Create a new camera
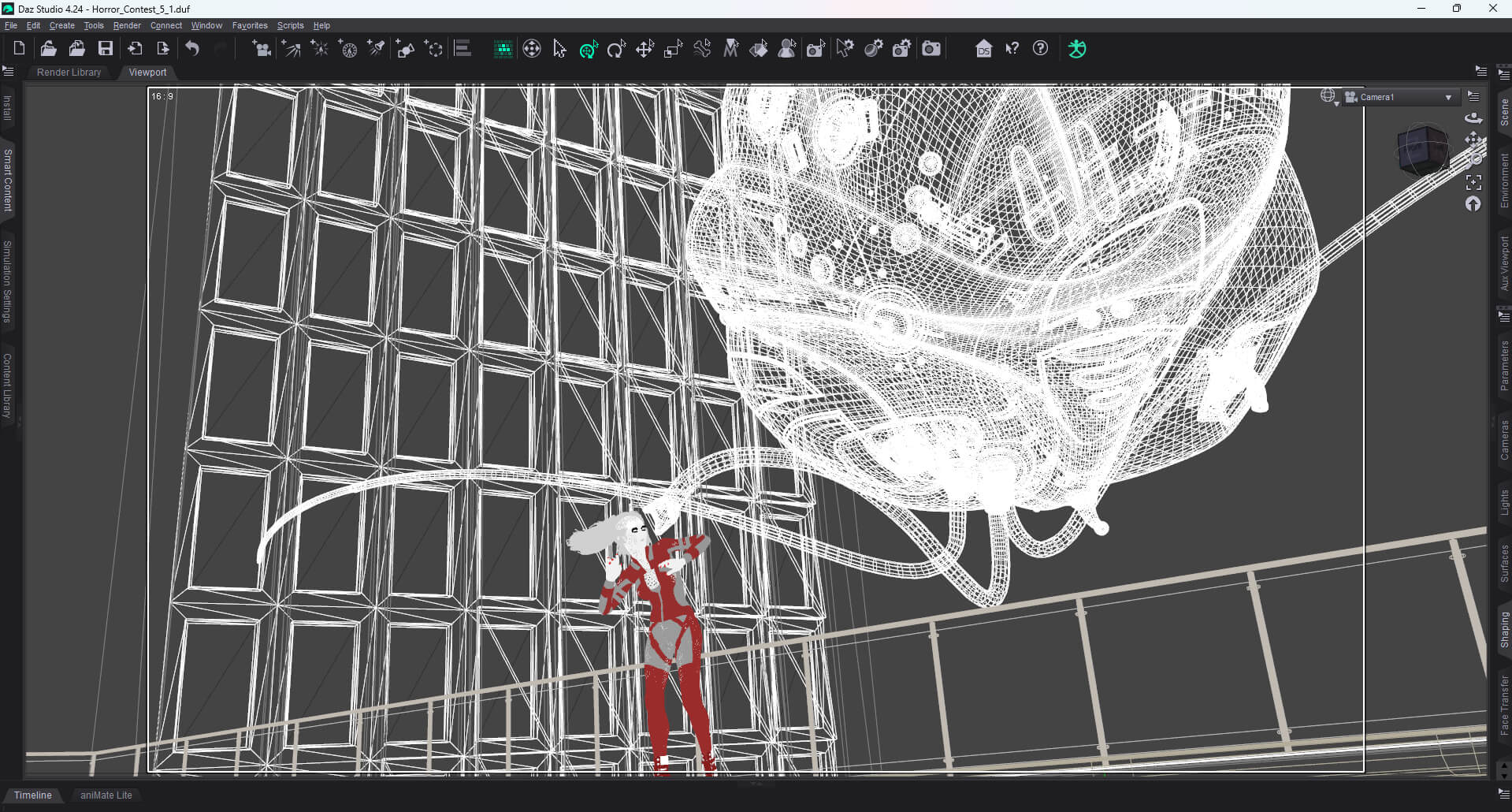Screen dimensions: 1512x812 261,49
